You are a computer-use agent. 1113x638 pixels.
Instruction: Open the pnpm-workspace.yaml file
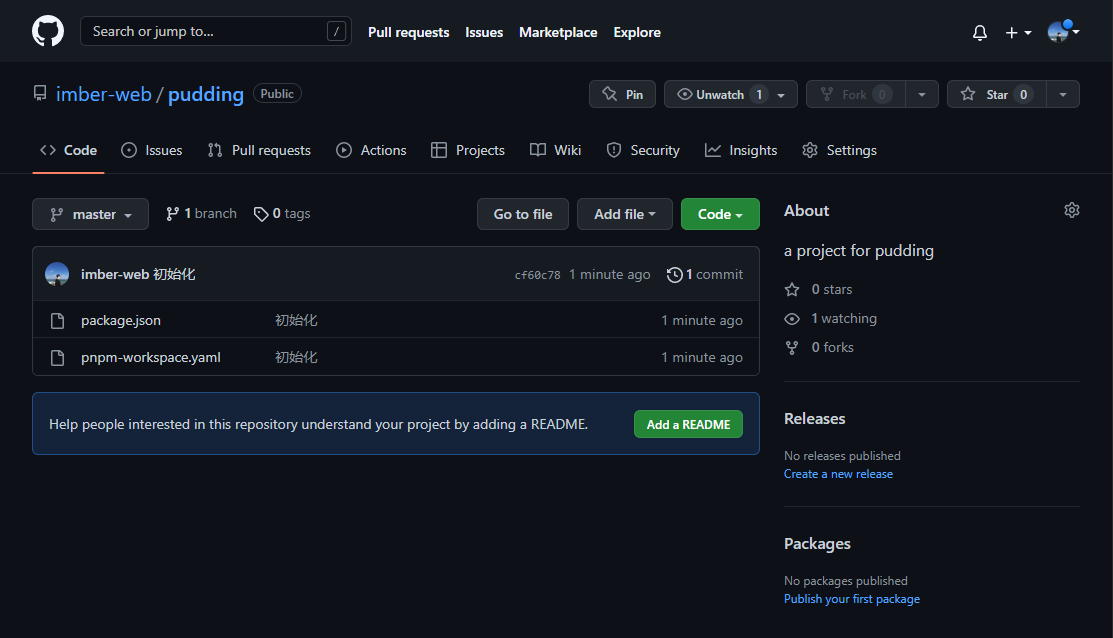pyautogui.click(x=150, y=358)
